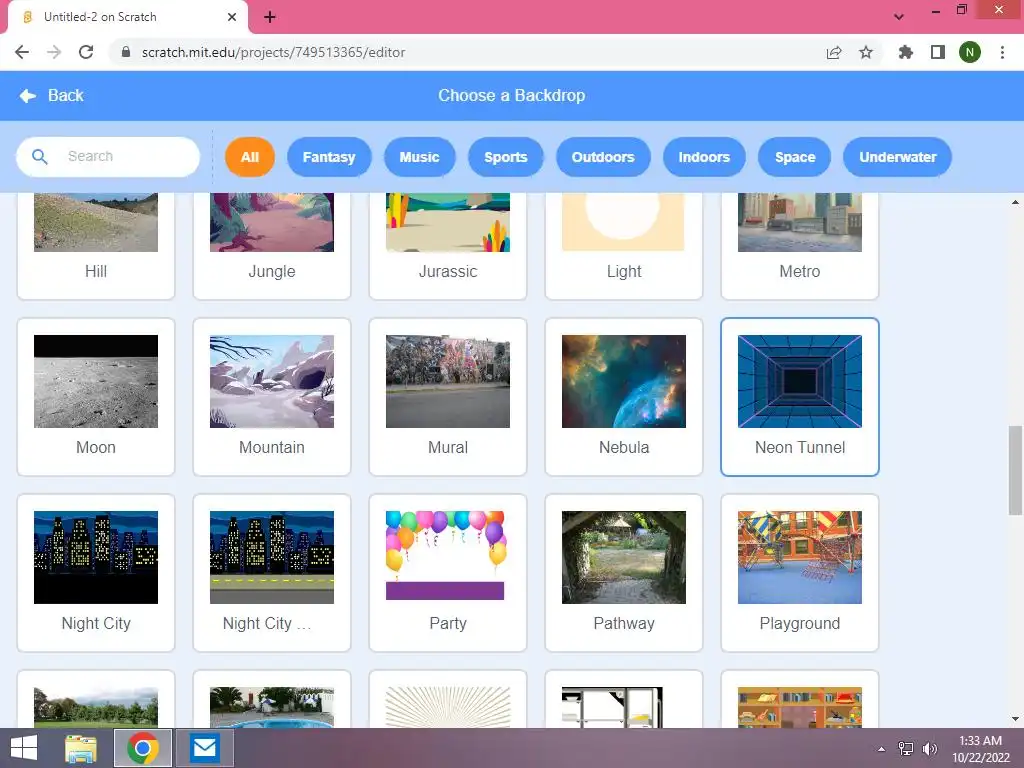Viewport: 1024px width, 768px height.
Task: Open the Windows Start menu
Action: pyautogui.click(x=24, y=748)
